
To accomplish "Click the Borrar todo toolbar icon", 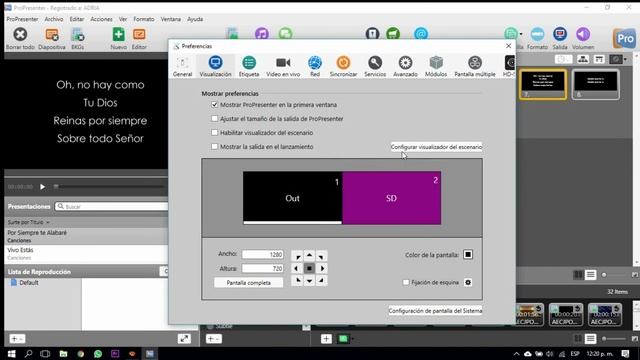I will coord(20,35).
